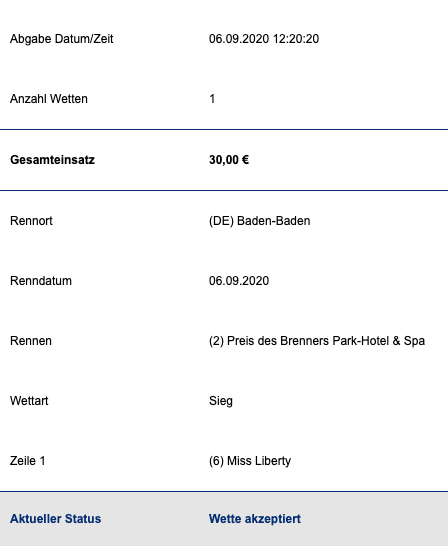The width and height of the screenshot is (448, 546).
Task: Click the Aktueller Status heading
Action: [x=55, y=519]
